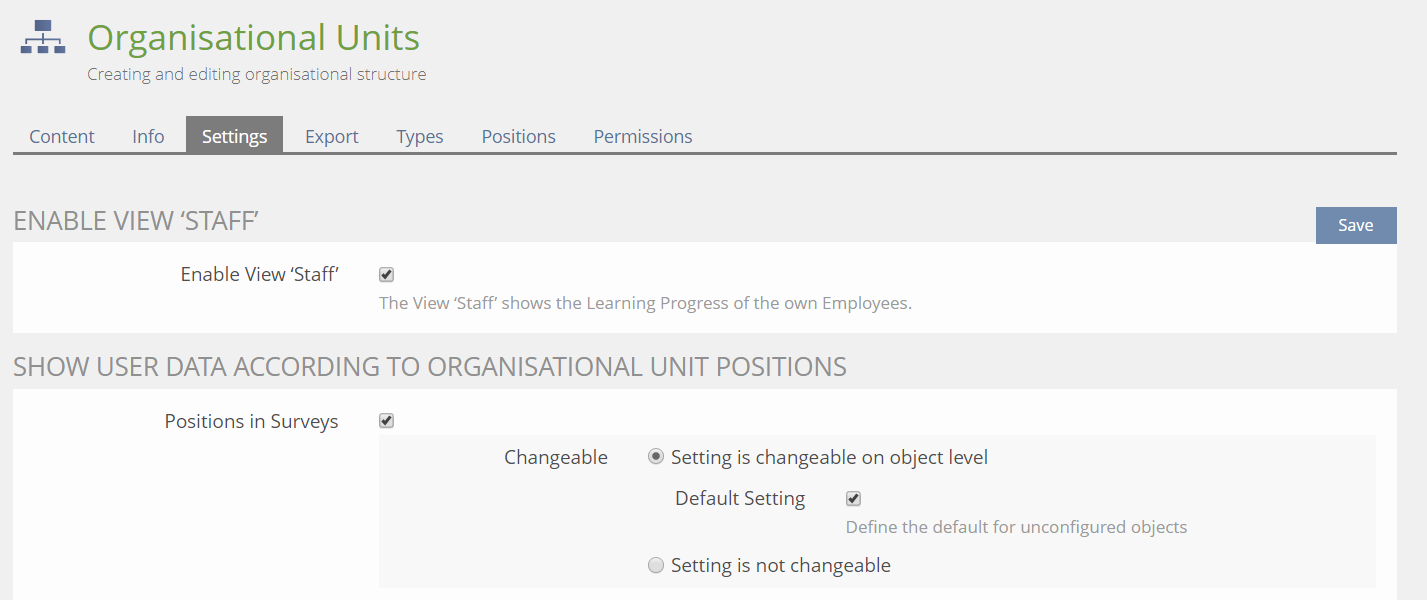The height and width of the screenshot is (600, 1427).
Task: Click the Organisational Units hierarchy icon
Action: (x=43, y=37)
